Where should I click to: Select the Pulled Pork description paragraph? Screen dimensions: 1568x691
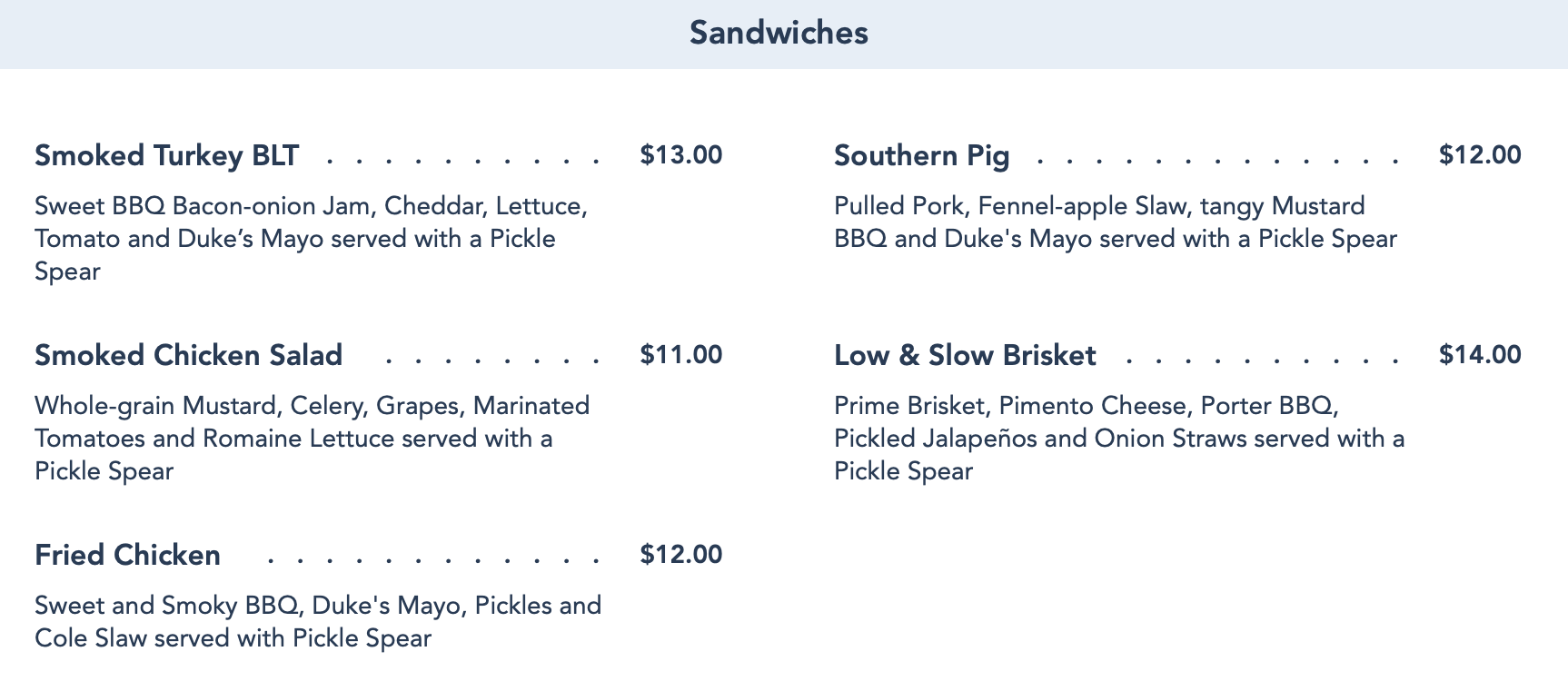(x=1115, y=222)
